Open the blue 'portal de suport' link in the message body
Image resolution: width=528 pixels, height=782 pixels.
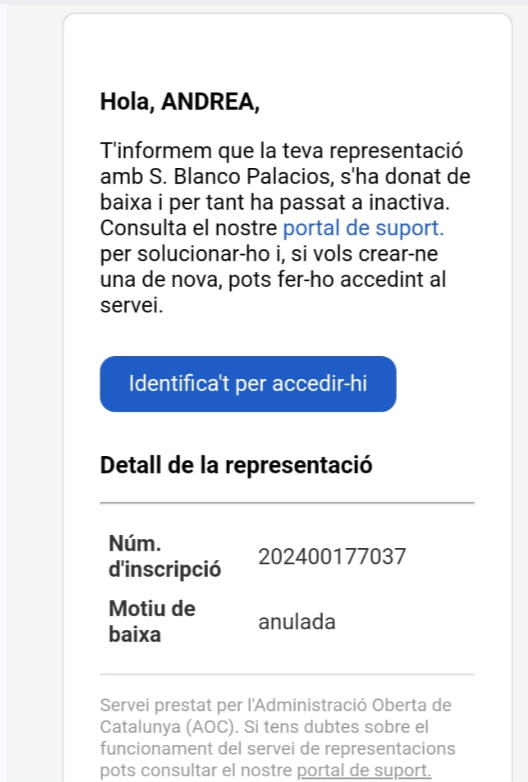pos(363,228)
